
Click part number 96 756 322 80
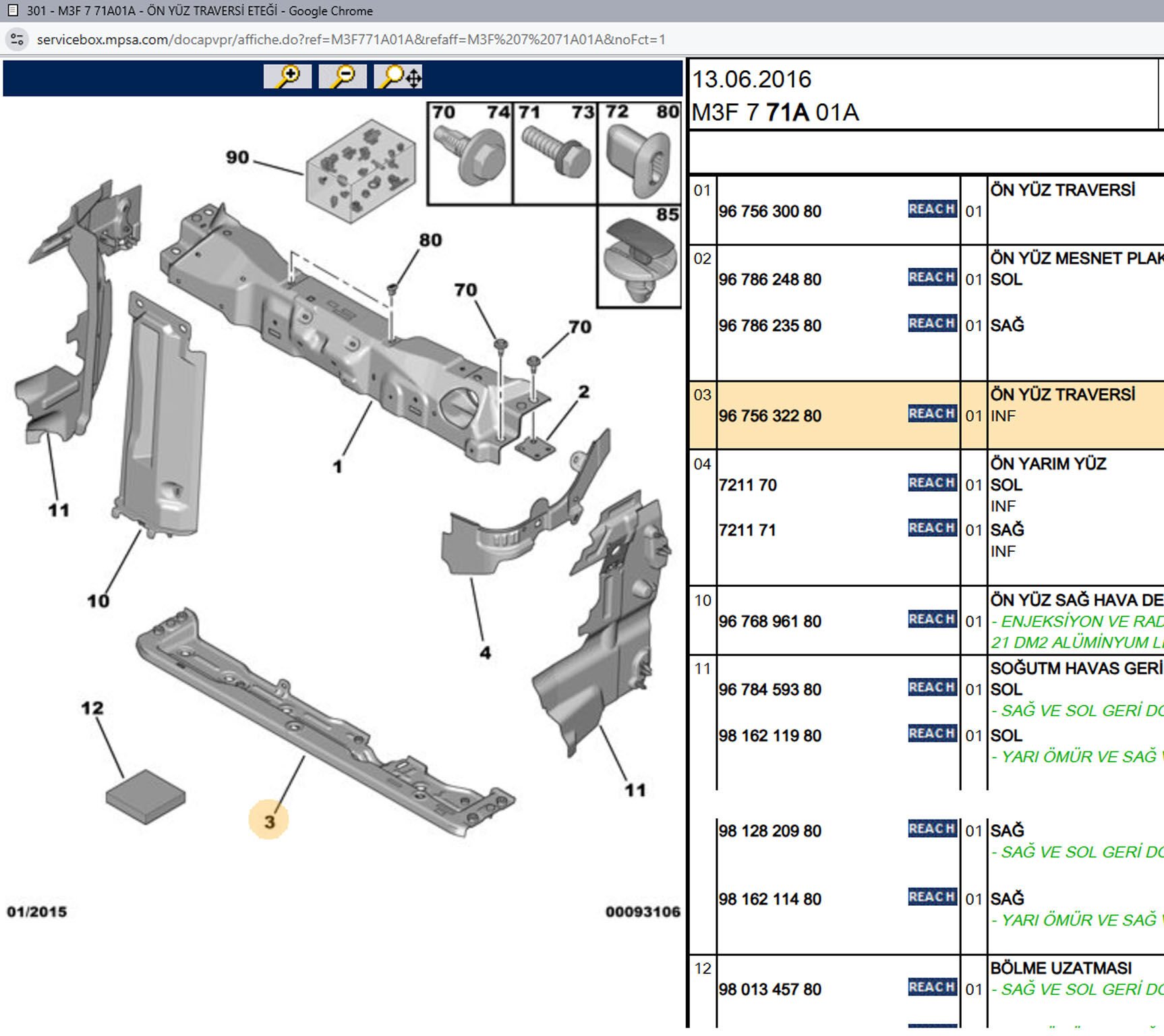(769, 415)
